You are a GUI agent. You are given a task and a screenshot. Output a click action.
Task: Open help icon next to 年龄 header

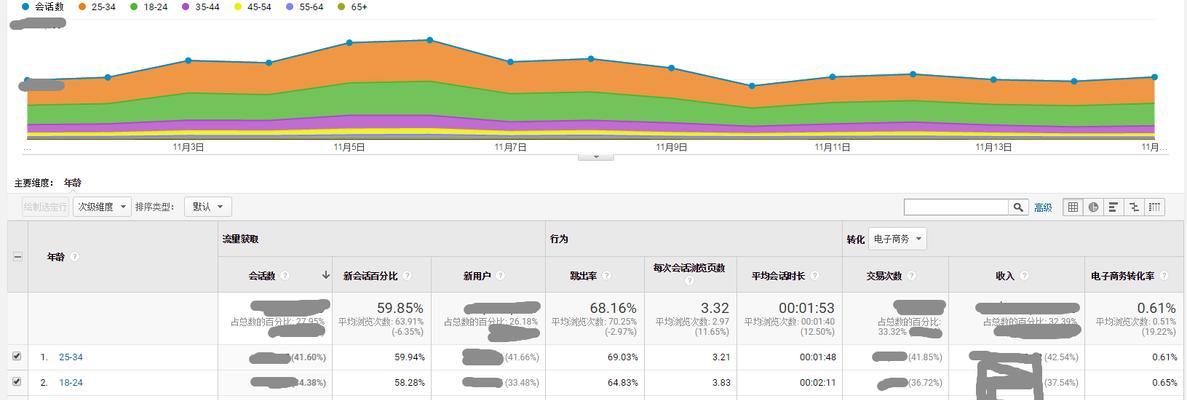74,257
